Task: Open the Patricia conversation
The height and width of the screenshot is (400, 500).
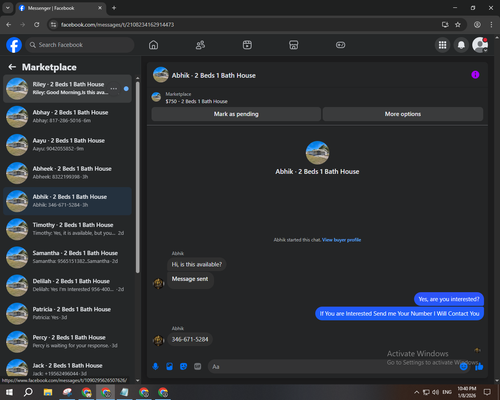Action: (x=67, y=314)
